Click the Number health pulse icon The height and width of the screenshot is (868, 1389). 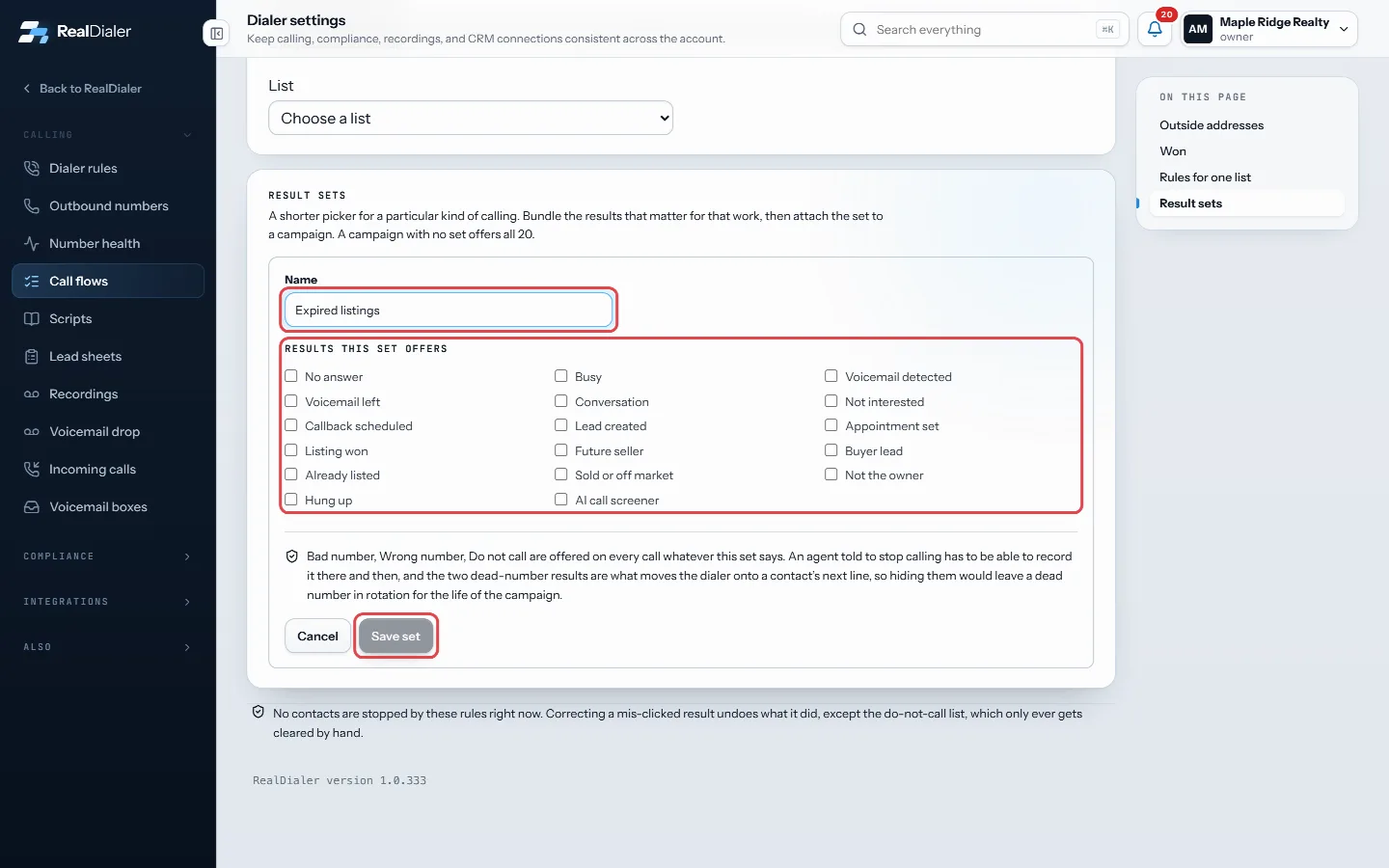[x=32, y=243]
